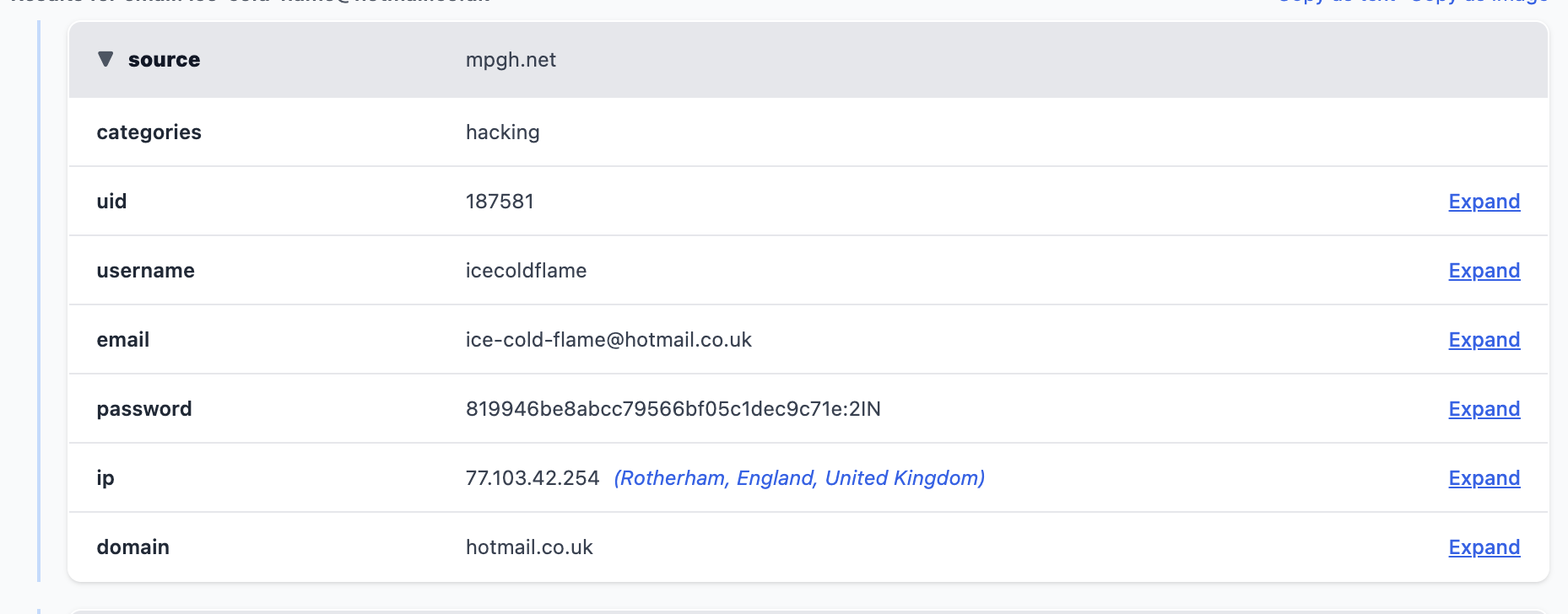Expand the email row

1484,340
